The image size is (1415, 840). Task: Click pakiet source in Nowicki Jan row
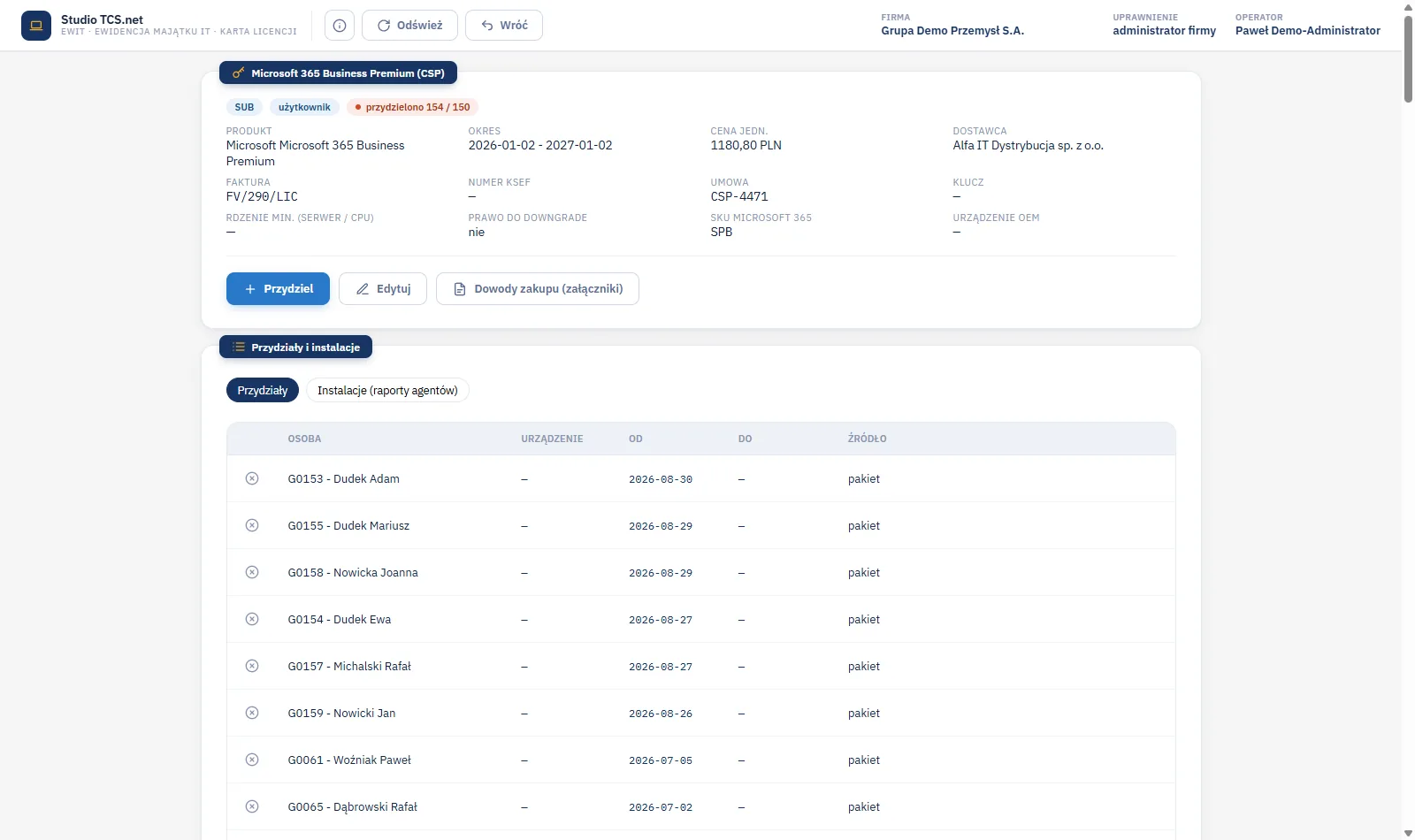pos(864,713)
